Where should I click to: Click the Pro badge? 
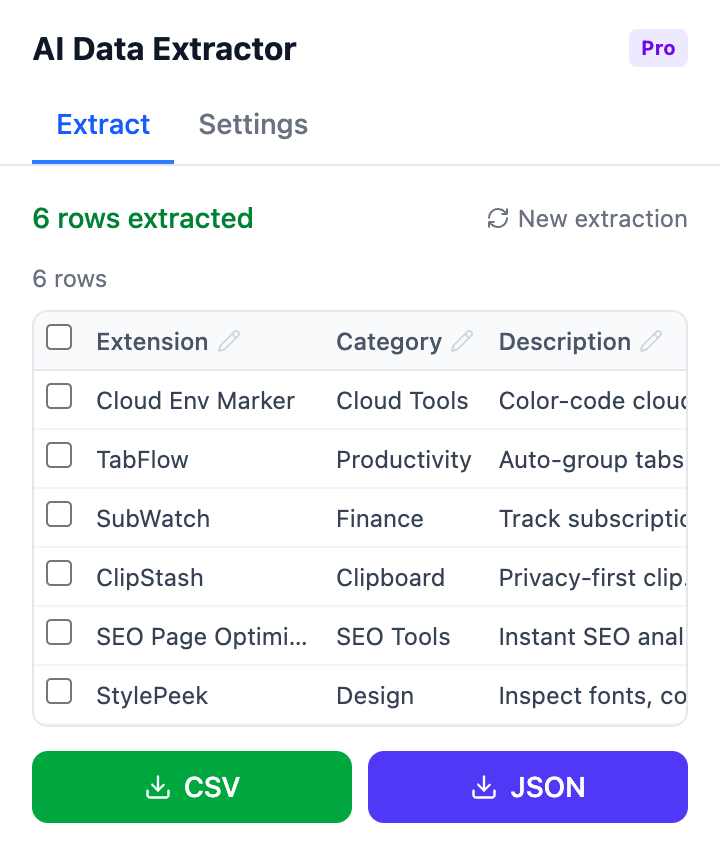click(658, 47)
